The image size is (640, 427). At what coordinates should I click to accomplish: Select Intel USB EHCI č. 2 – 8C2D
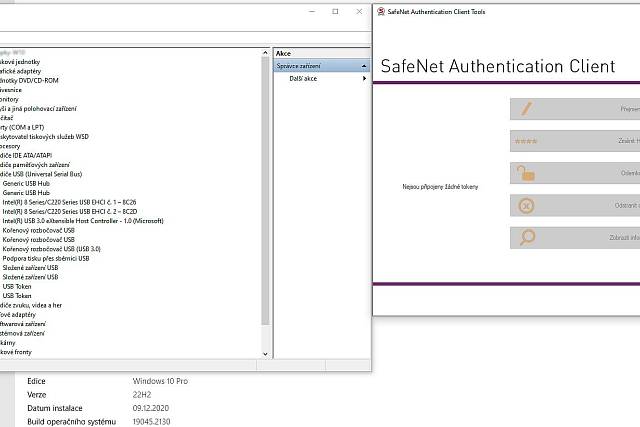(x=70, y=211)
